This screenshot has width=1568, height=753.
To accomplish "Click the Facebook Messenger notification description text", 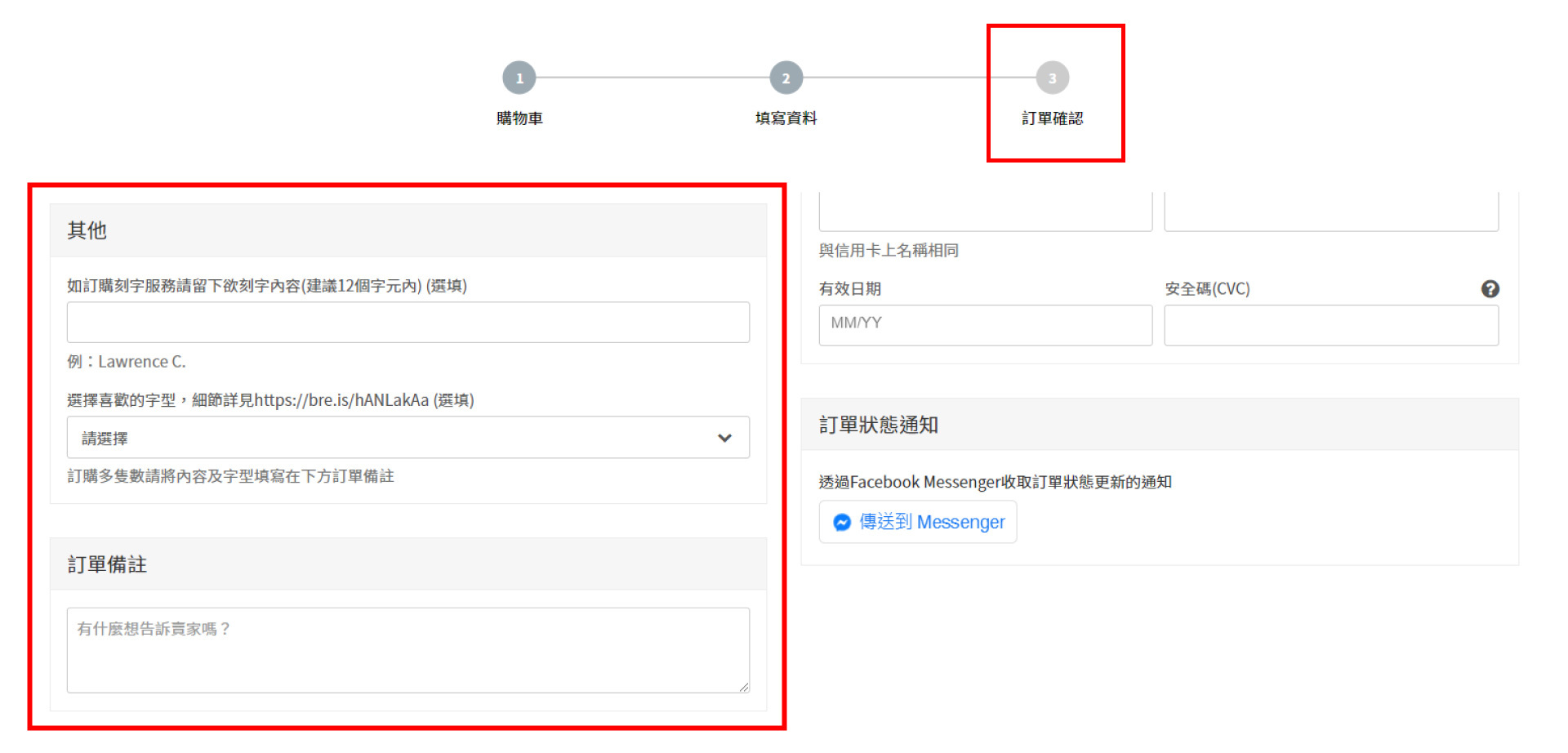I will pyautogui.click(x=996, y=482).
